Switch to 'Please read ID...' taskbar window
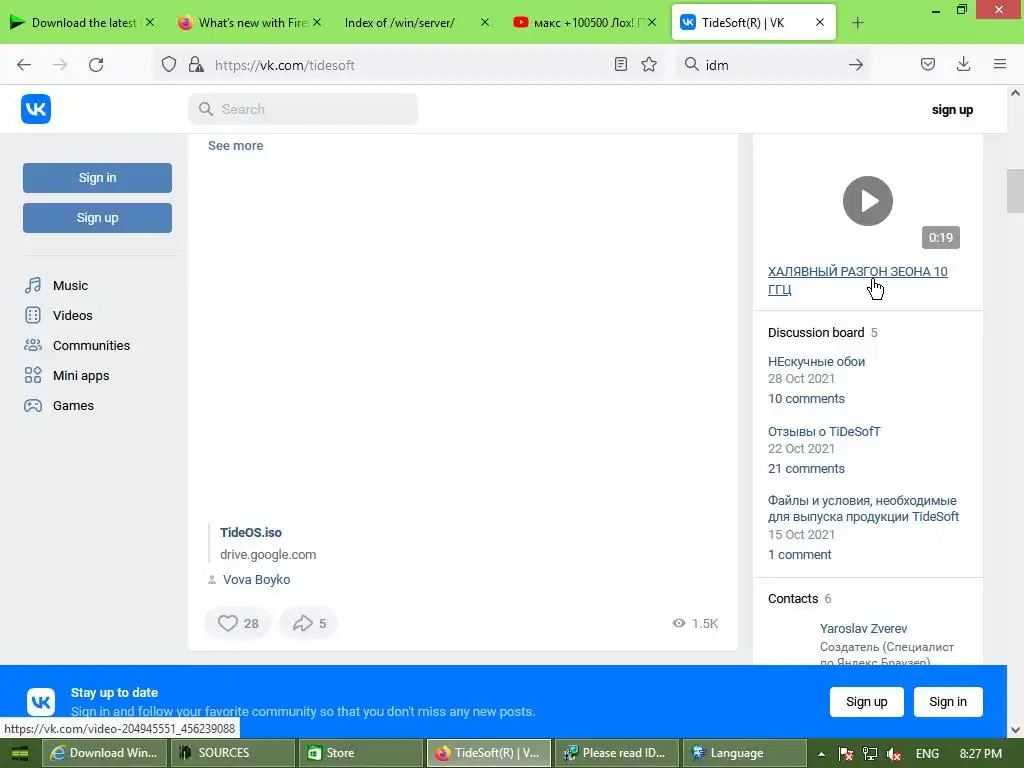The width and height of the screenshot is (1024, 768). point(616,753)
